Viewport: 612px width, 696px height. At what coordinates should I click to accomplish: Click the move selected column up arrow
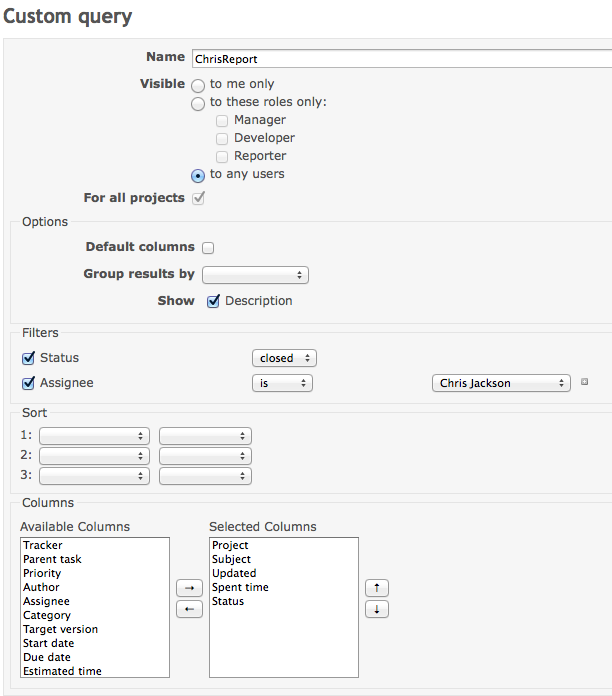(x=377, y=588)
